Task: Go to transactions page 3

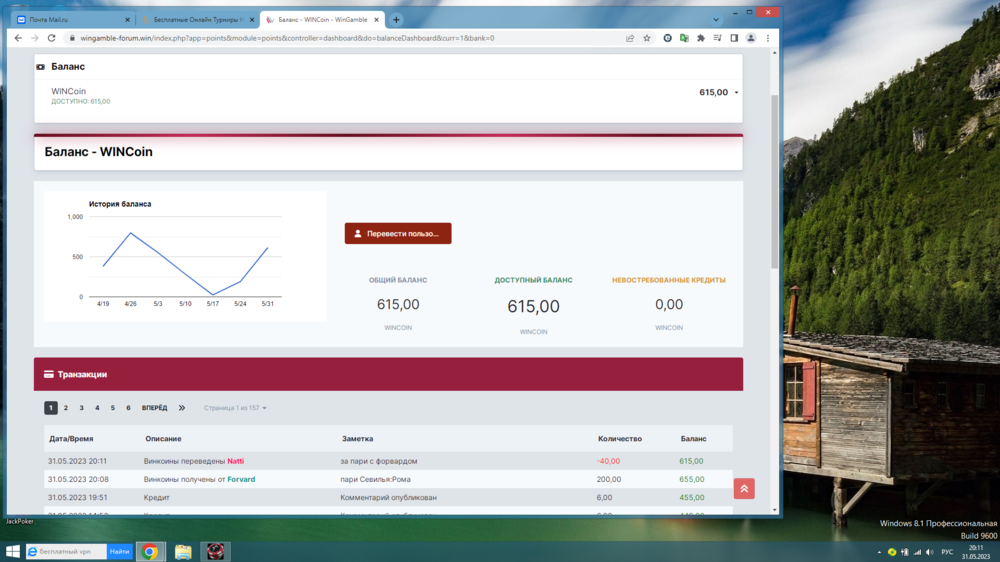Action: coord(82,408)
